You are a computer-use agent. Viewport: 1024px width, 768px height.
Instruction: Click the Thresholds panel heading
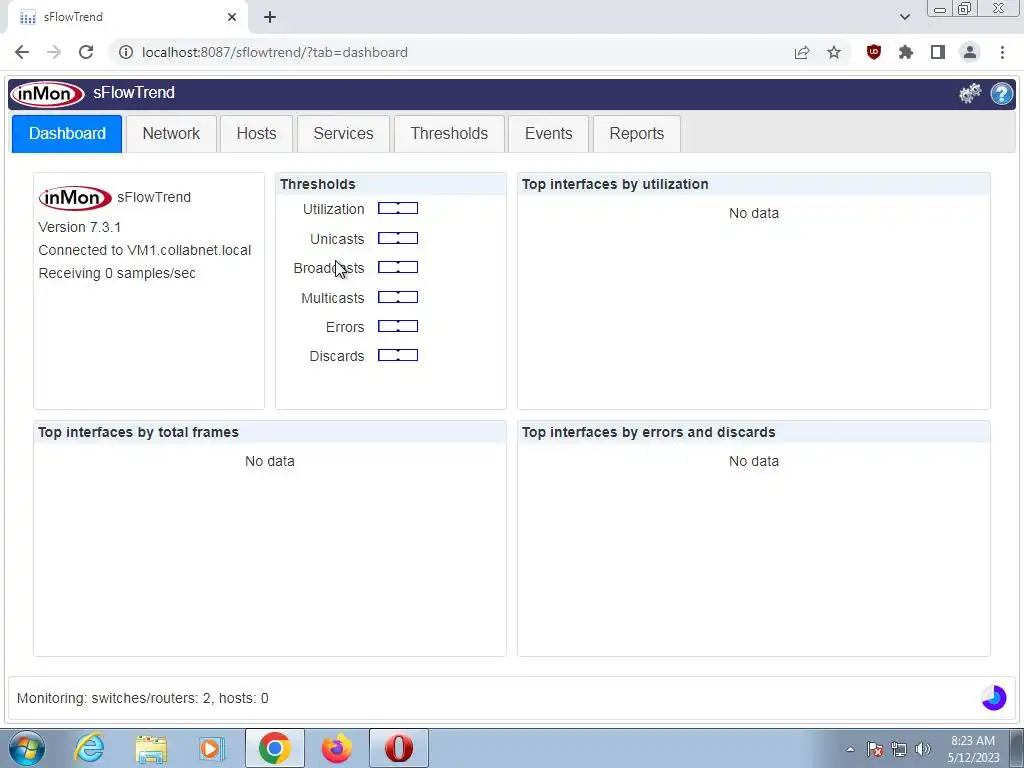pyautogui.click(x=317, y=184)
